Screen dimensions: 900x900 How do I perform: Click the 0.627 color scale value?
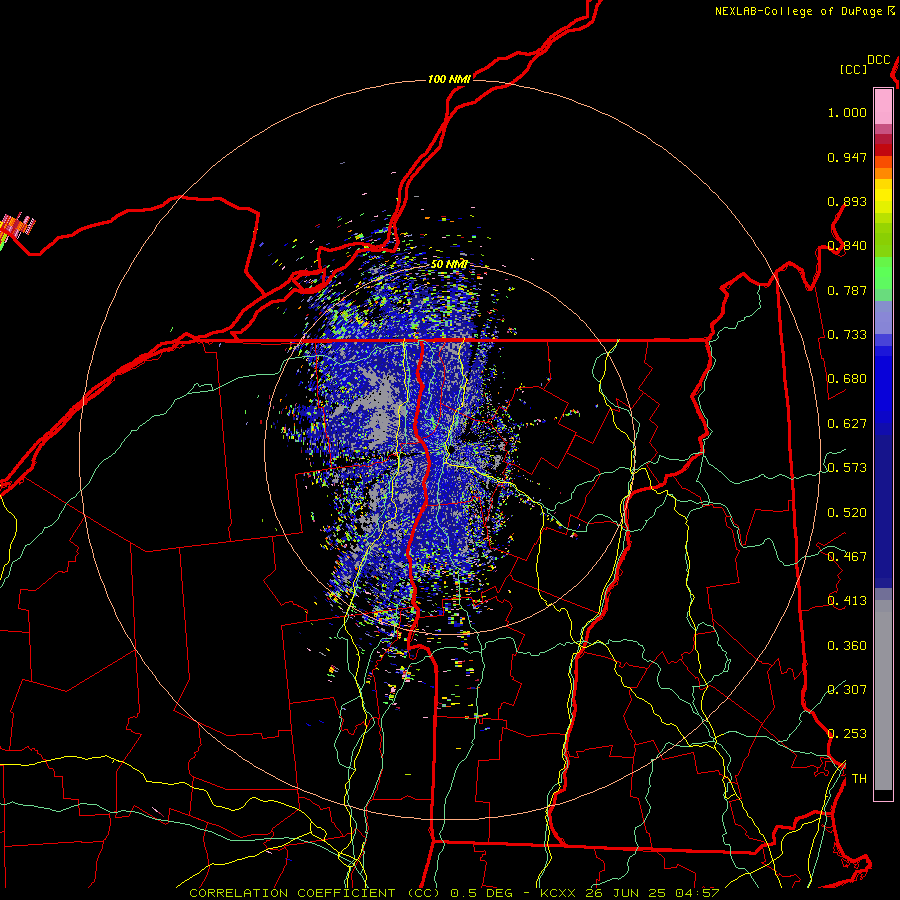coord(847,424)
